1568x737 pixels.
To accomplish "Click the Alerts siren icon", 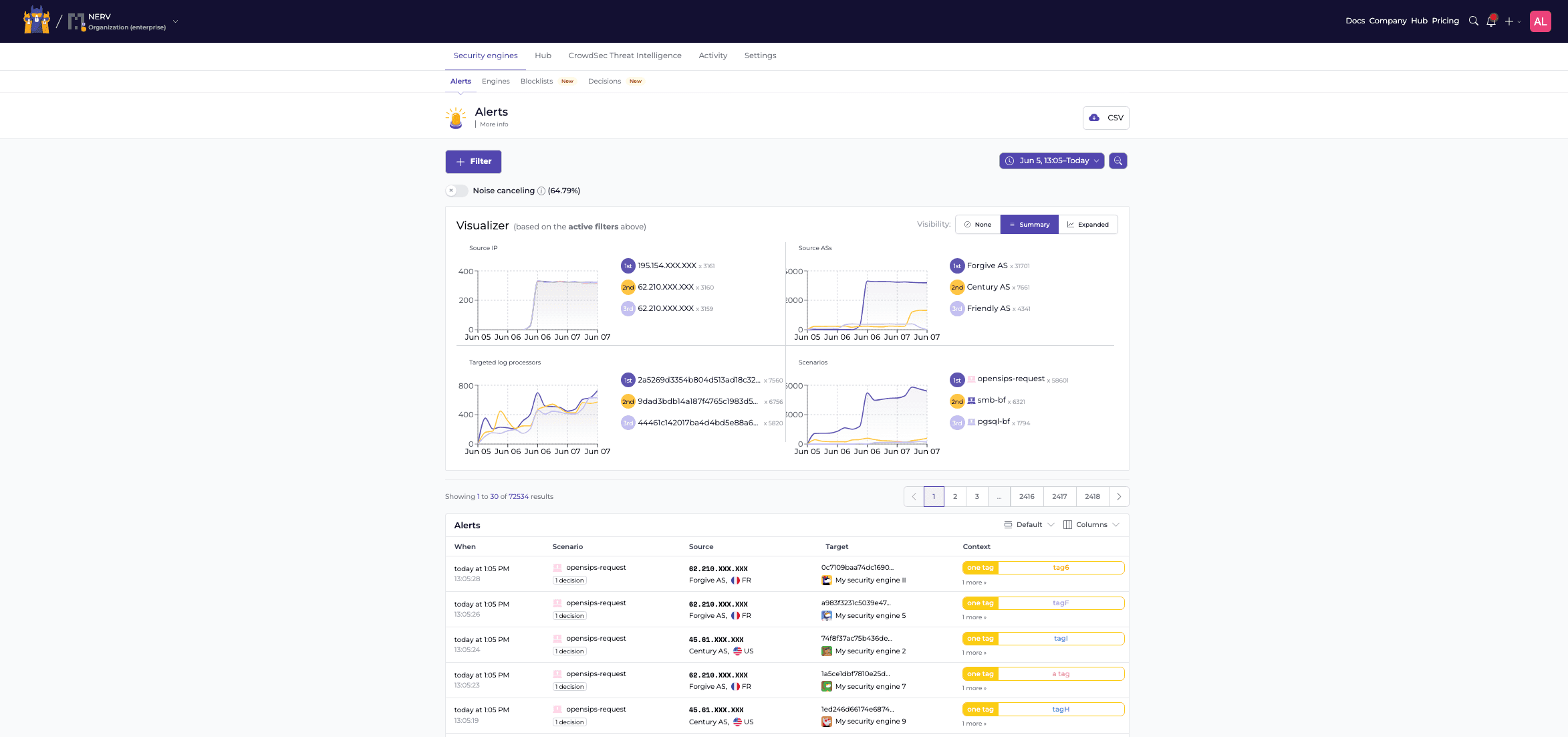I will (456, 118).
